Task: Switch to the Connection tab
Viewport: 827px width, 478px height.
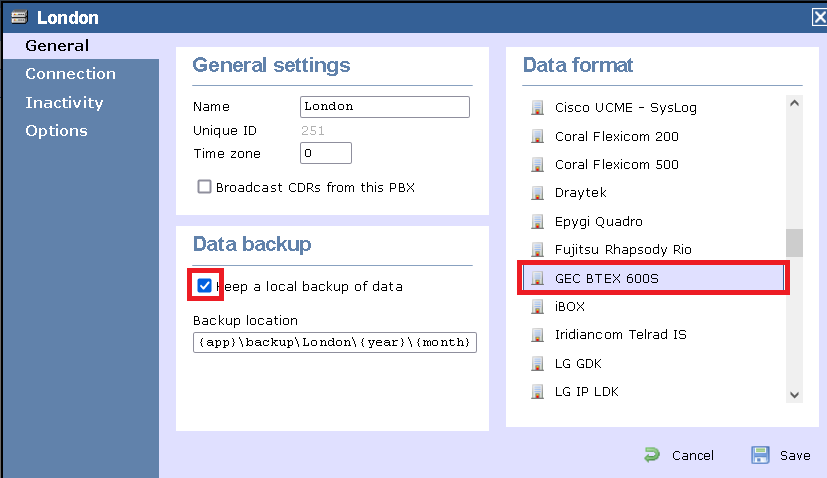Action: pos(70,74)
